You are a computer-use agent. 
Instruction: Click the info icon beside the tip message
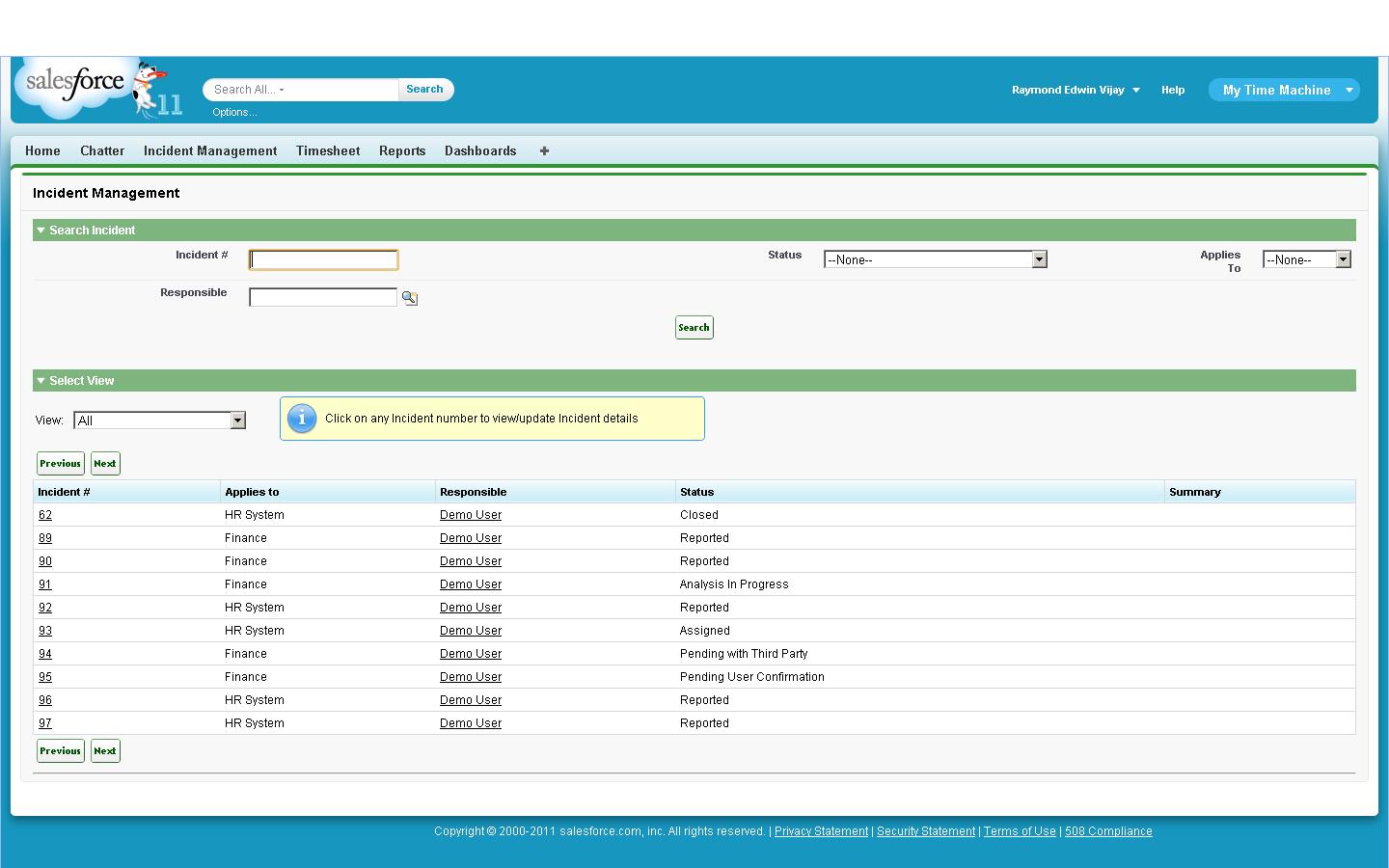[x=302, y=418]
